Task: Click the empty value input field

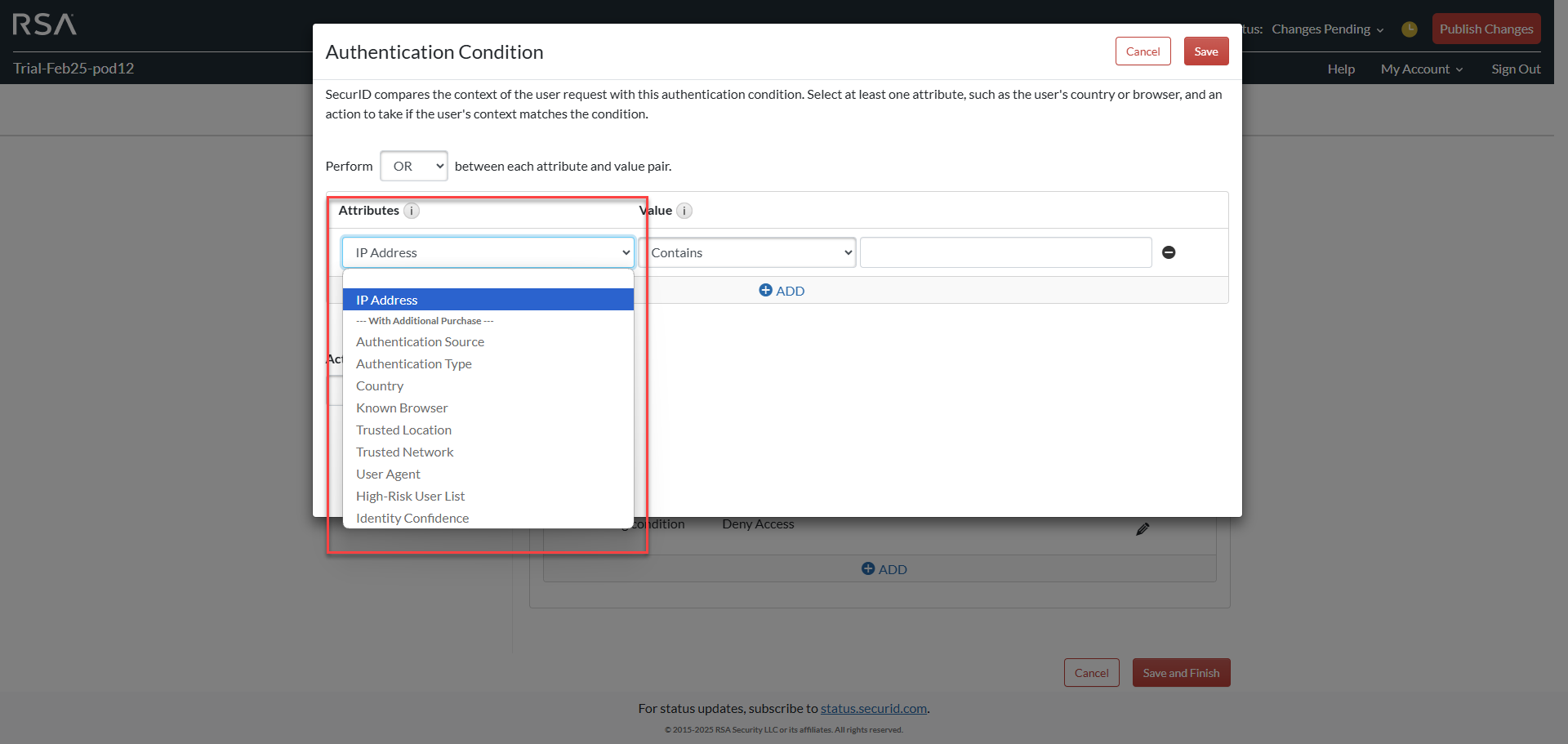Action: click(x=1004, y=252)
